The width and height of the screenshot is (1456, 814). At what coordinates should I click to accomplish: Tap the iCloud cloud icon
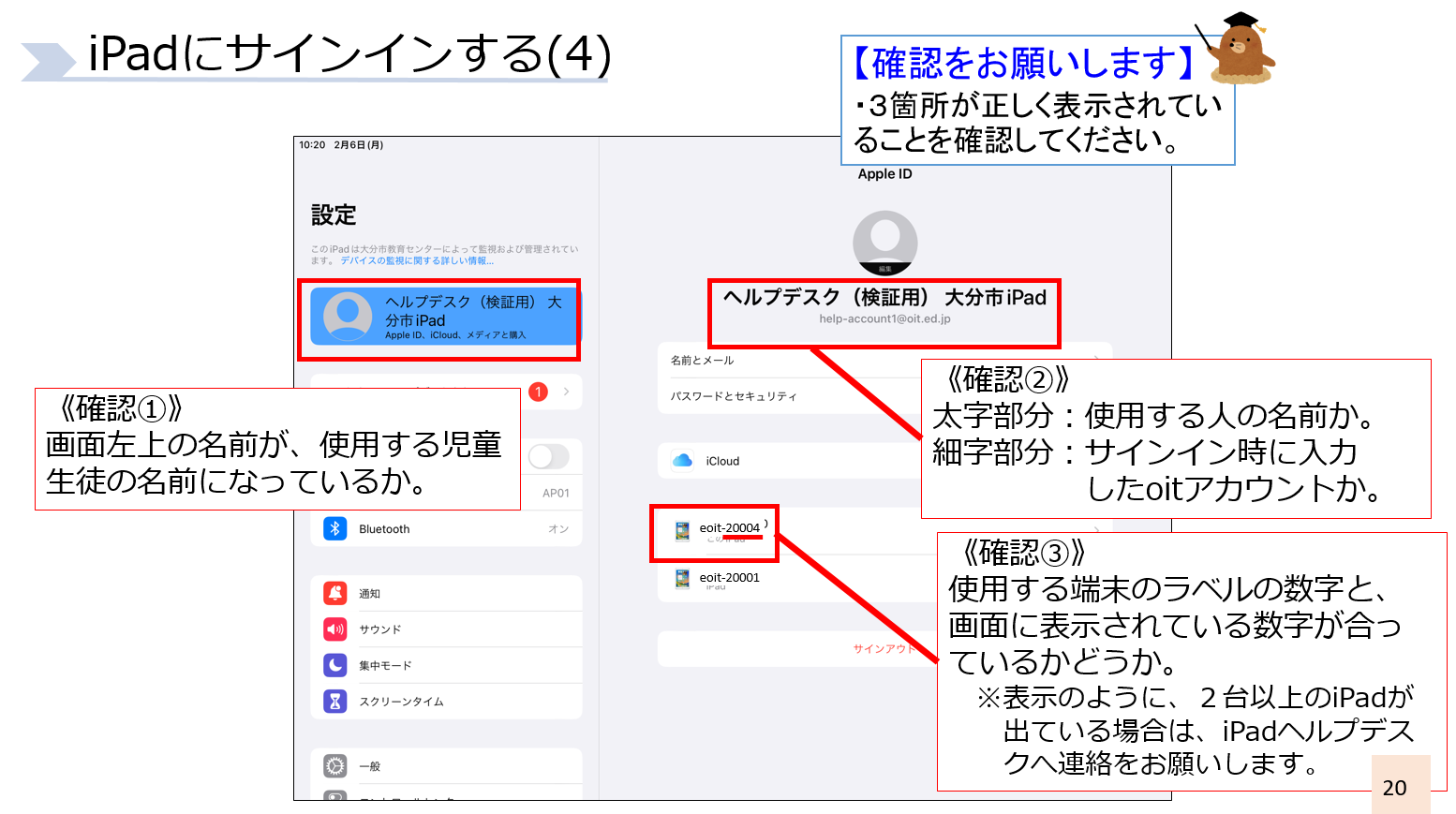(x=683, y=460)
